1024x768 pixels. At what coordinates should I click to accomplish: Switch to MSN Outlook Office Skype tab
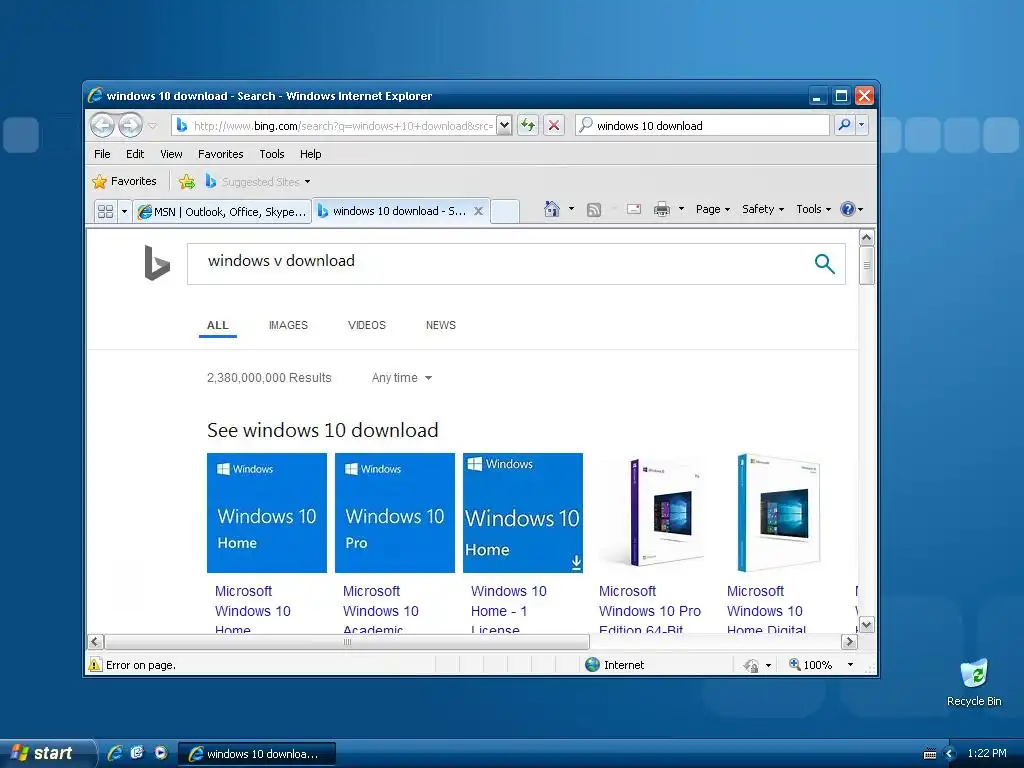pos(222,212)
